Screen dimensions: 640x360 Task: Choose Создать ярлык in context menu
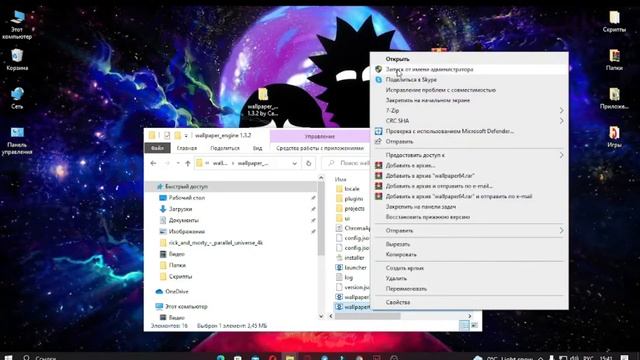pos(469,268)
